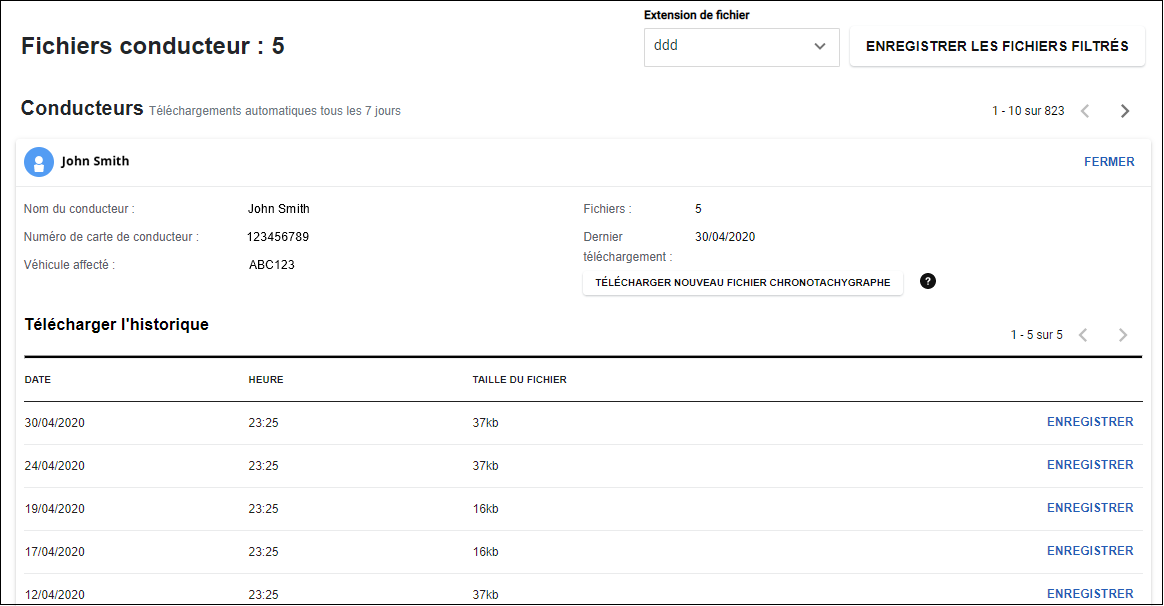Save the 17/04/2020 file with Enregistrer
1164x606 pixels.
point(1090,551)
